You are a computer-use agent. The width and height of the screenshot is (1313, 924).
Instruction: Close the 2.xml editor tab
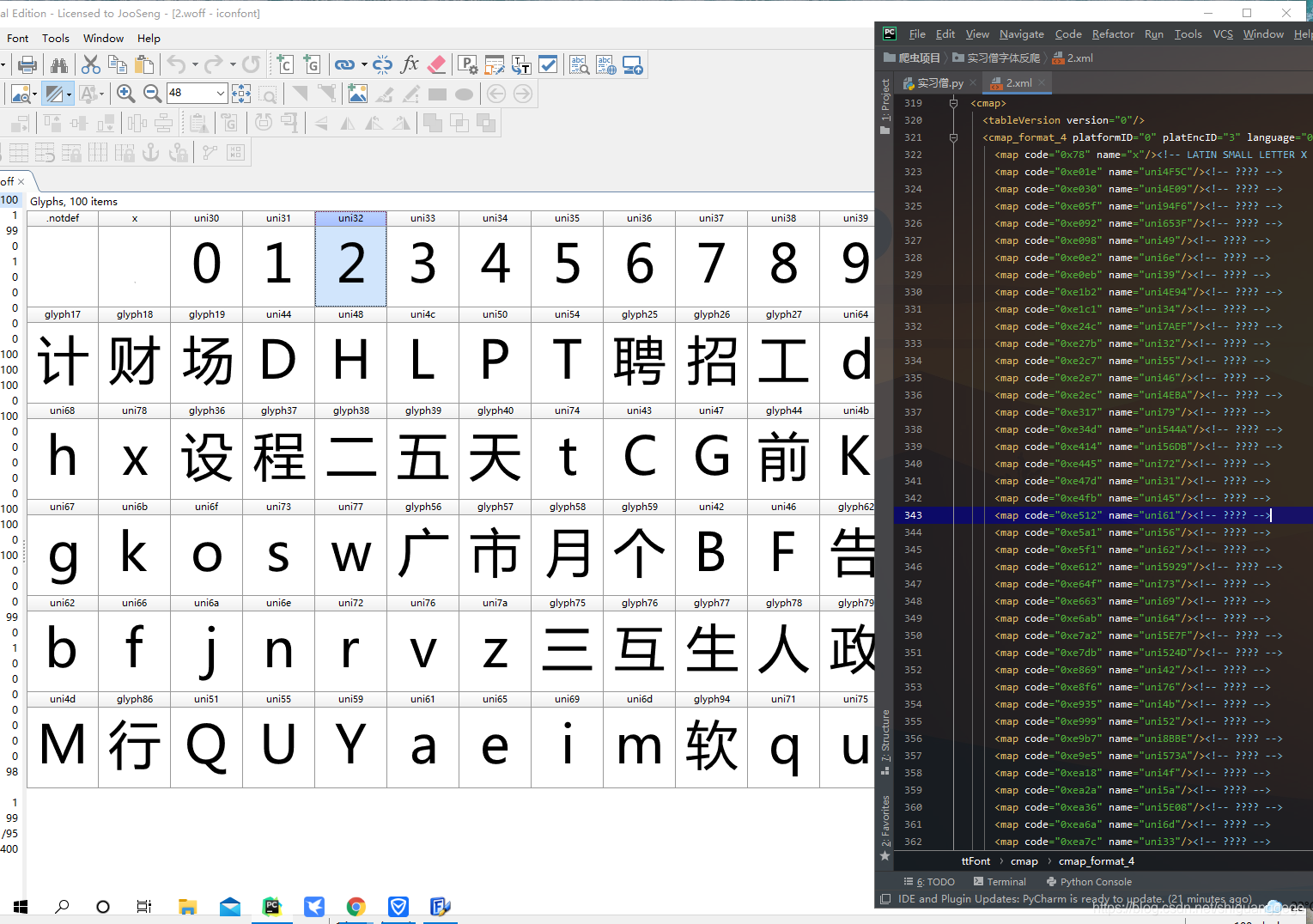click(x=1042, y=83)
